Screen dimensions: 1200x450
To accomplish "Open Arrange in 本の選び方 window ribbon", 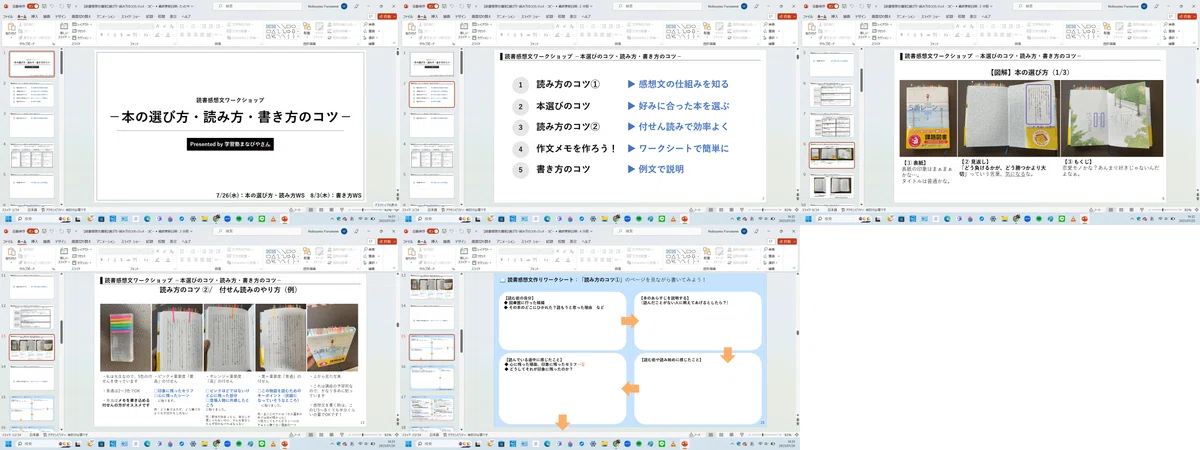I will 1107,28.
